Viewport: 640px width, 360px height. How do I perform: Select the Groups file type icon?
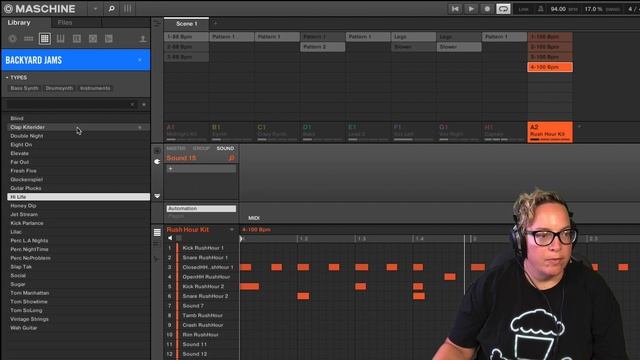[29, 39]
